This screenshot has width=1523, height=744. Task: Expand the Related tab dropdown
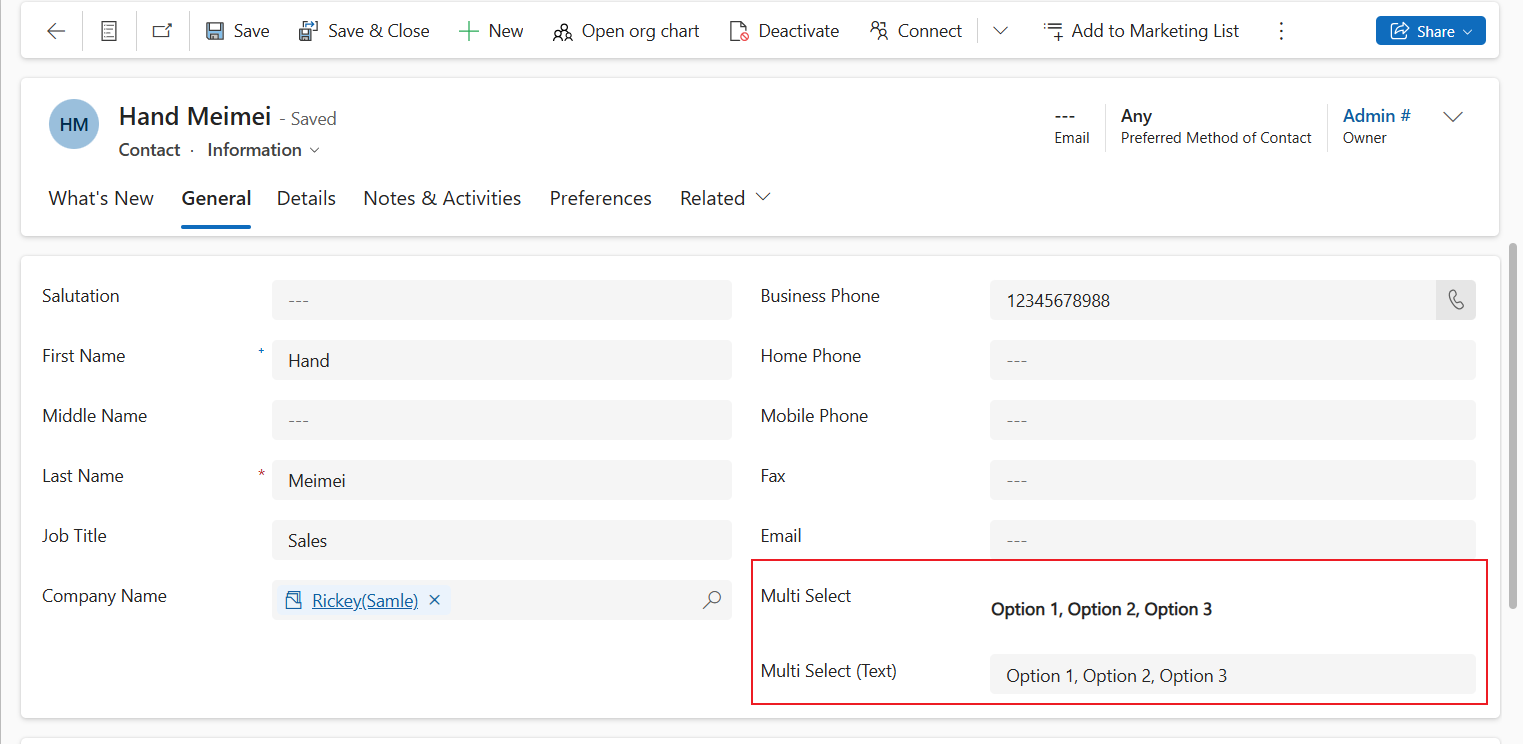pos(725,198)
